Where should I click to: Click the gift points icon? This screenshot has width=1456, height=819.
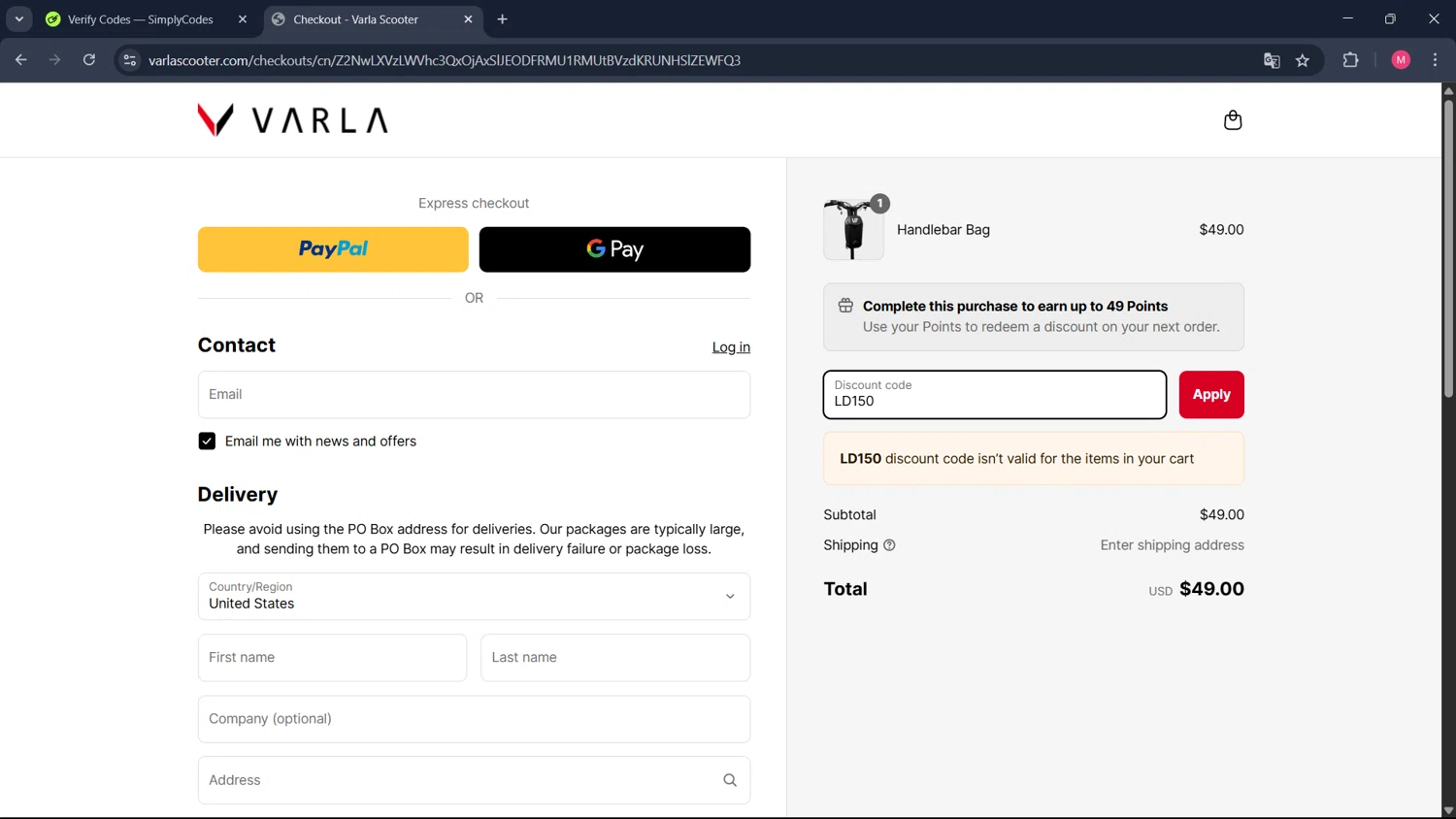point(845,306)
